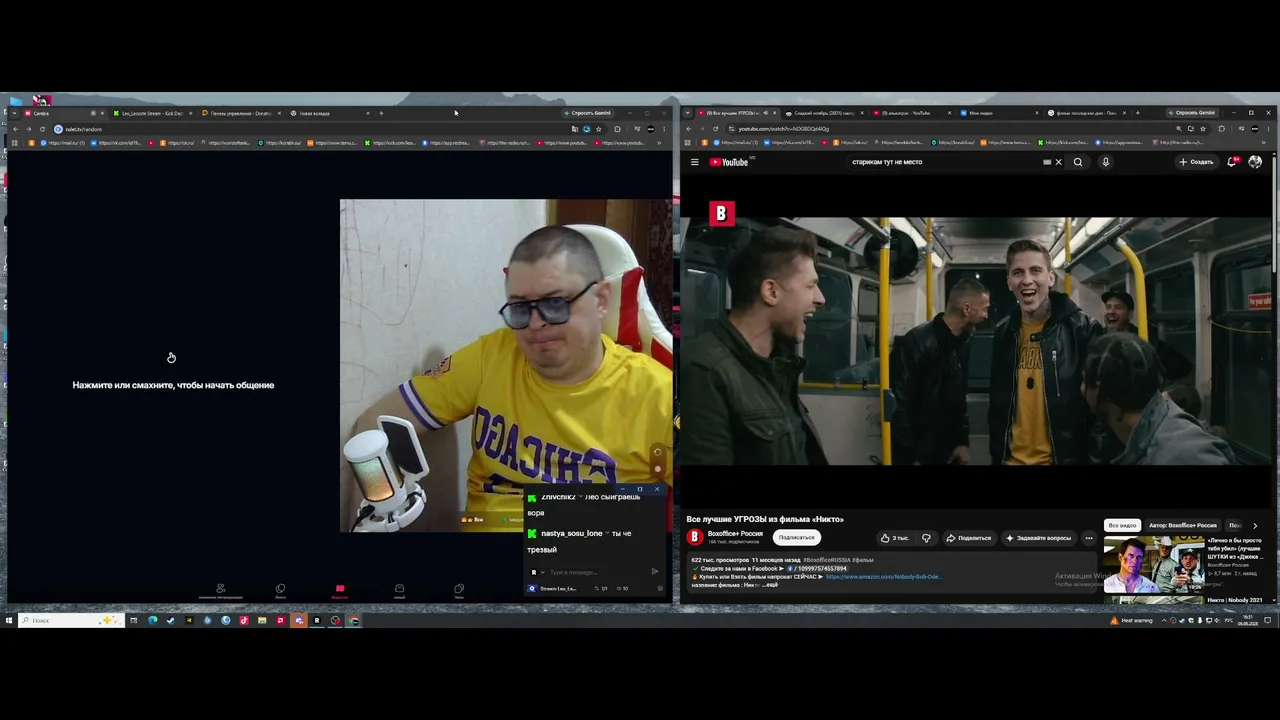Dislike the YouTube video
This screenshot has height=720, width=1280.
pyautogui.click(x=926, y=538)
